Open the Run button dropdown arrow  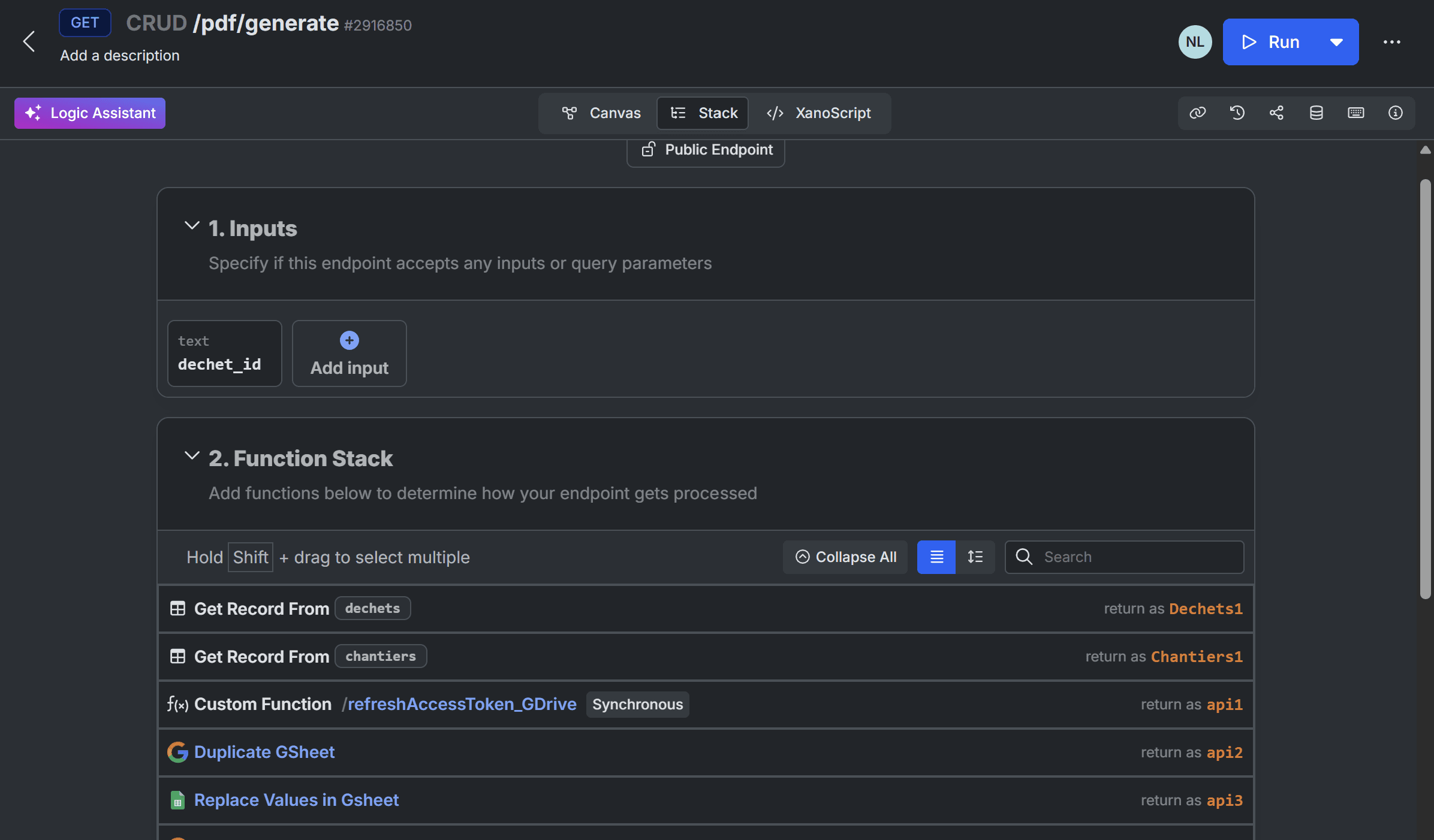[x=1336, y=42]
